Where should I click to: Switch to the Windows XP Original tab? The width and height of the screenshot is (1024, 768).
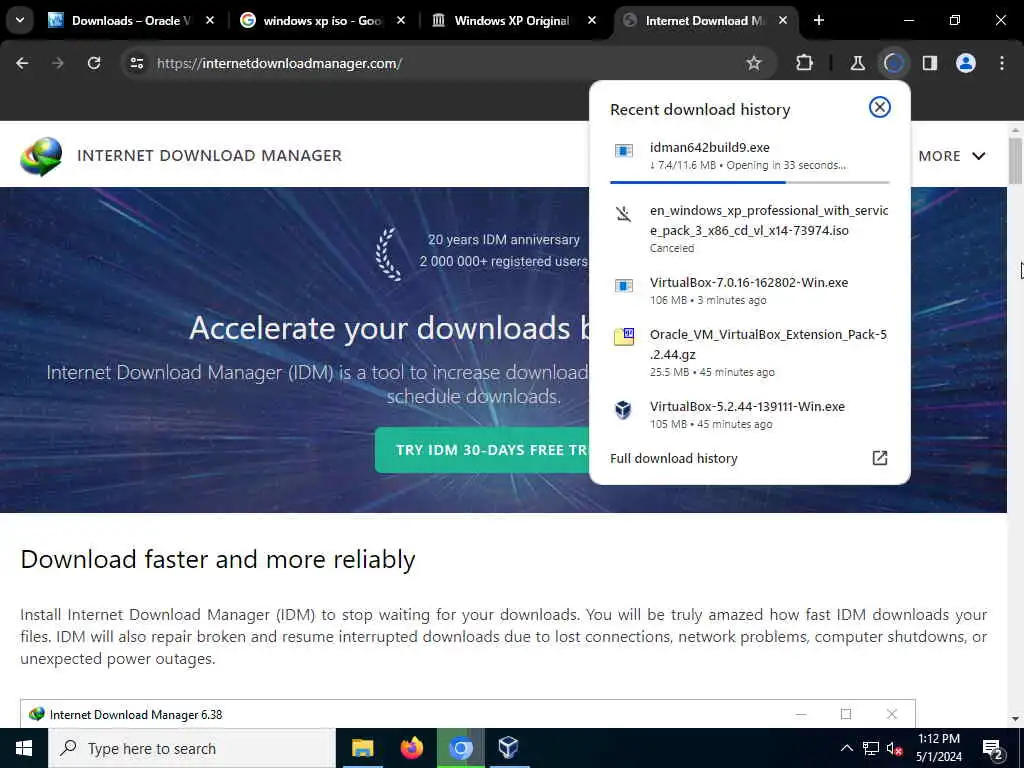(x=513, y=21)
